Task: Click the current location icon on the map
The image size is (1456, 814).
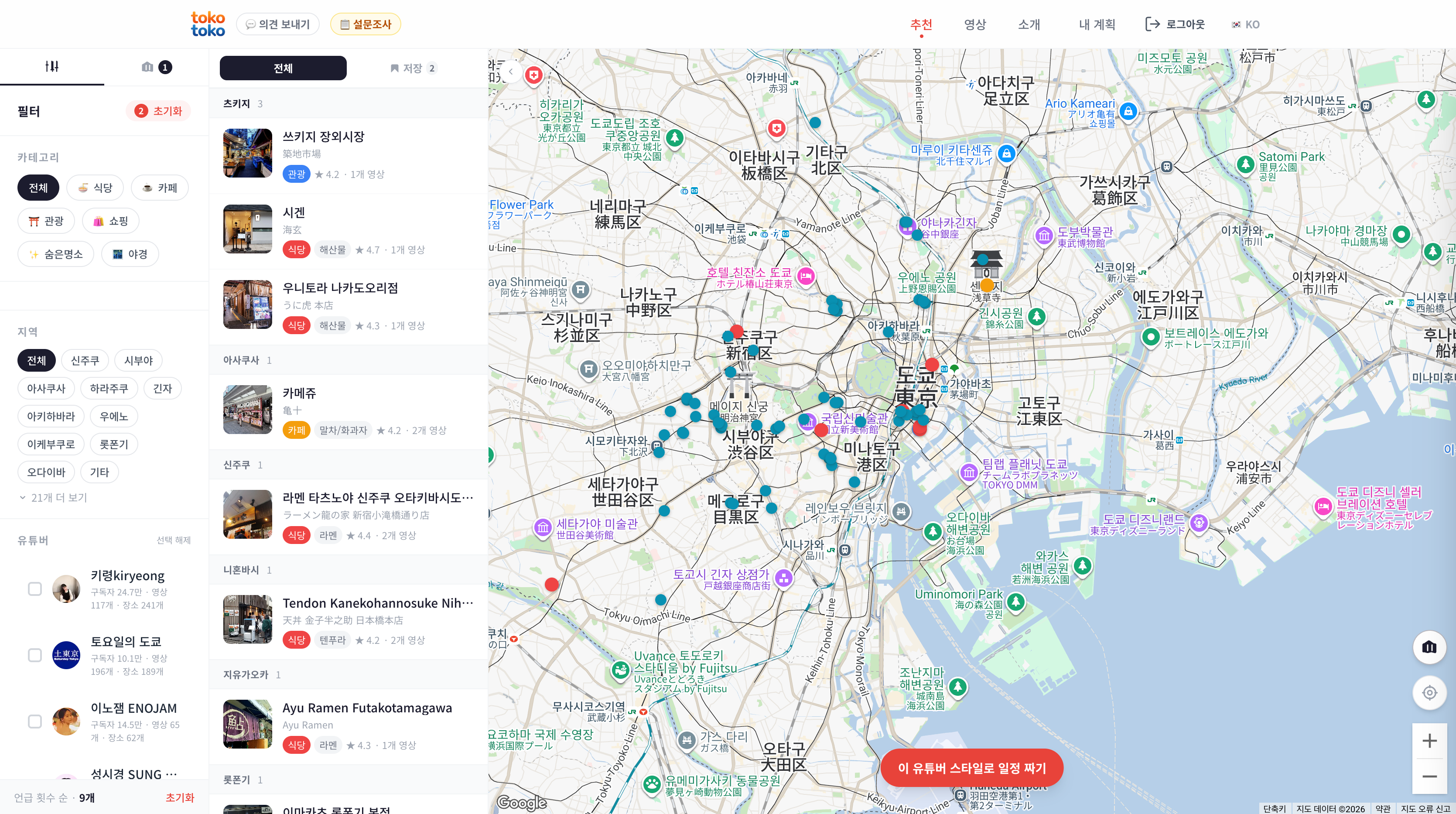Action: pos(1429,692)
